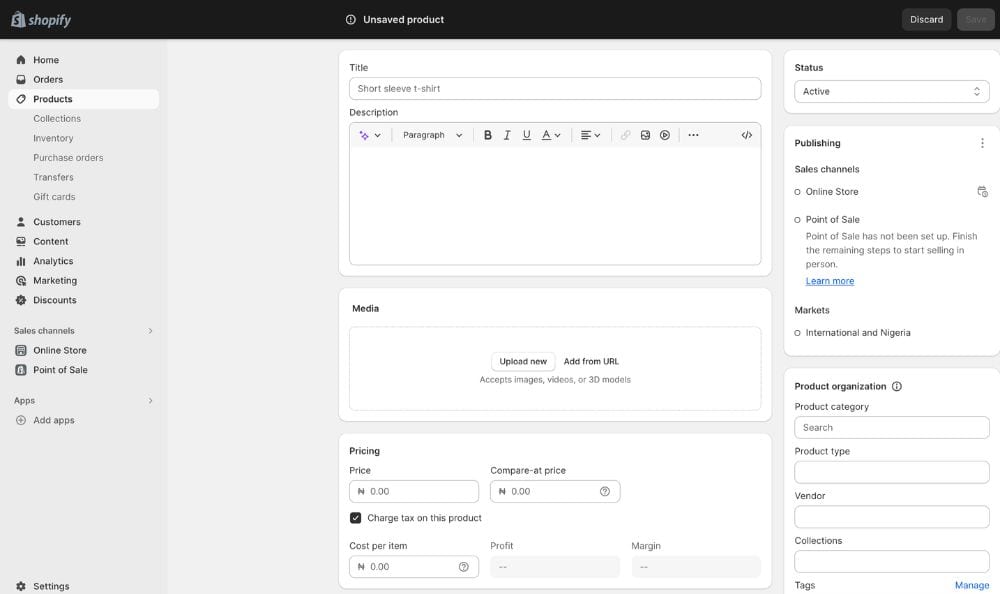
Task: Click the insert image icon
Action: [x=645, y=135]
